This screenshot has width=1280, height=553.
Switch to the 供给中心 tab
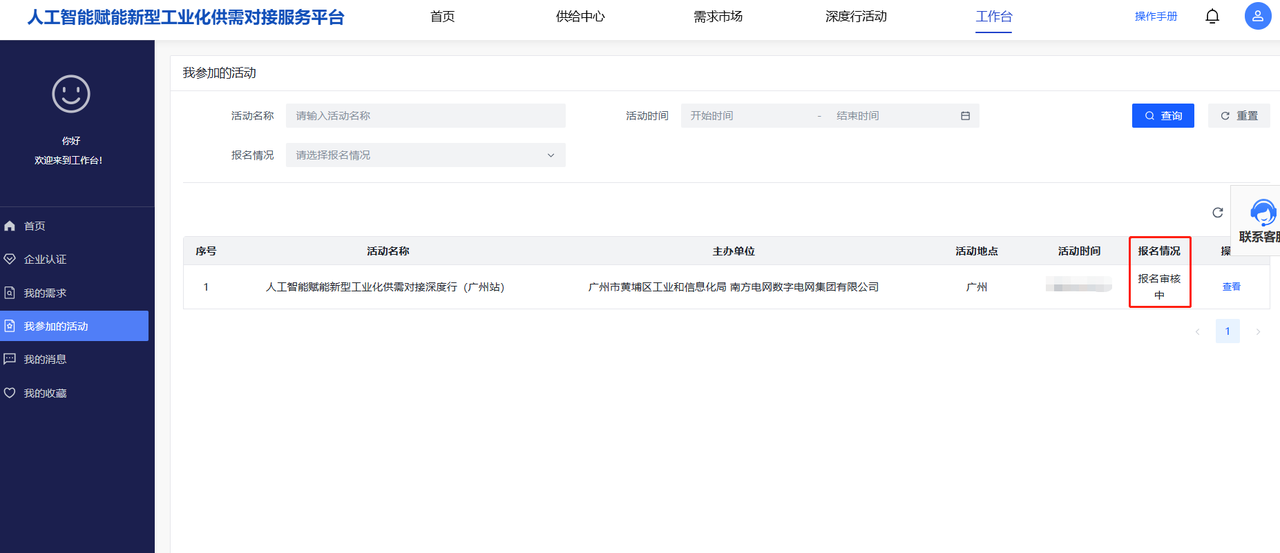click(x=580, y=16)
